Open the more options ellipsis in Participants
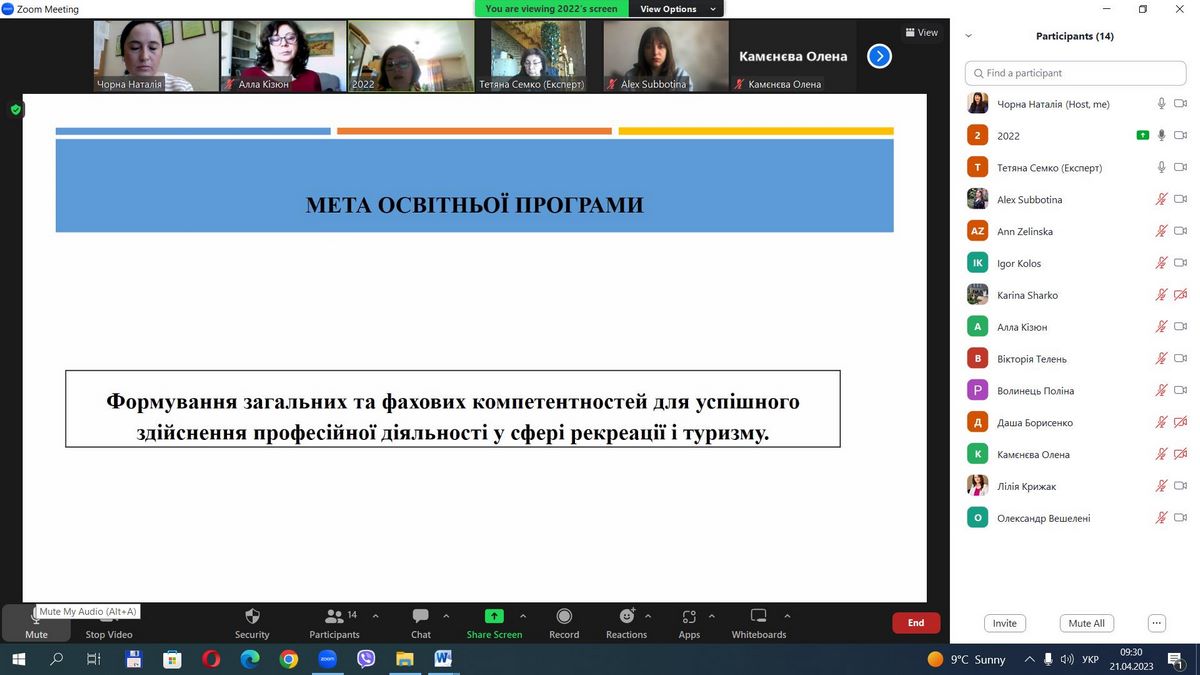Viewport: 1200px width, 675px height. point(1157,623)
